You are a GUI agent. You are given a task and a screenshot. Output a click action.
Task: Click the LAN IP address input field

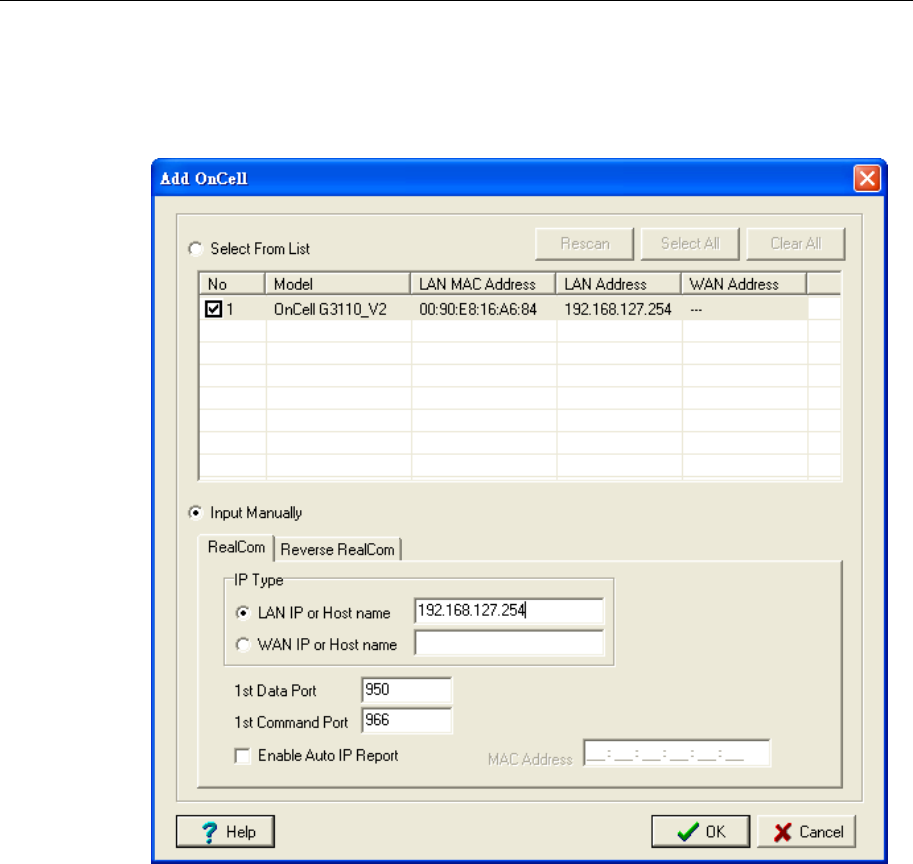509,611
